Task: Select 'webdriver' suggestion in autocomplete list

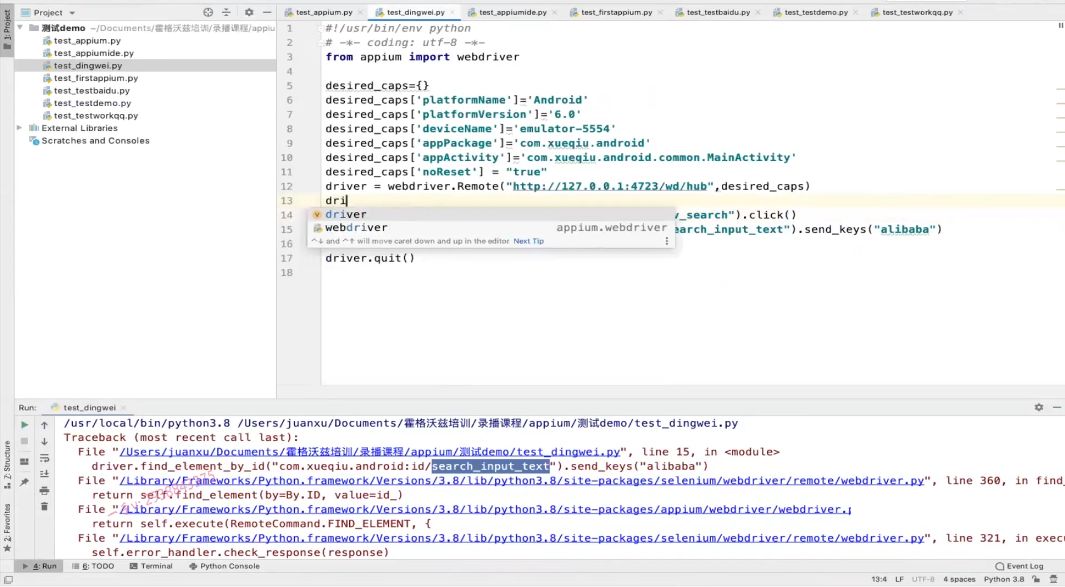Action: pyautogui.click(x=356, y=228)
